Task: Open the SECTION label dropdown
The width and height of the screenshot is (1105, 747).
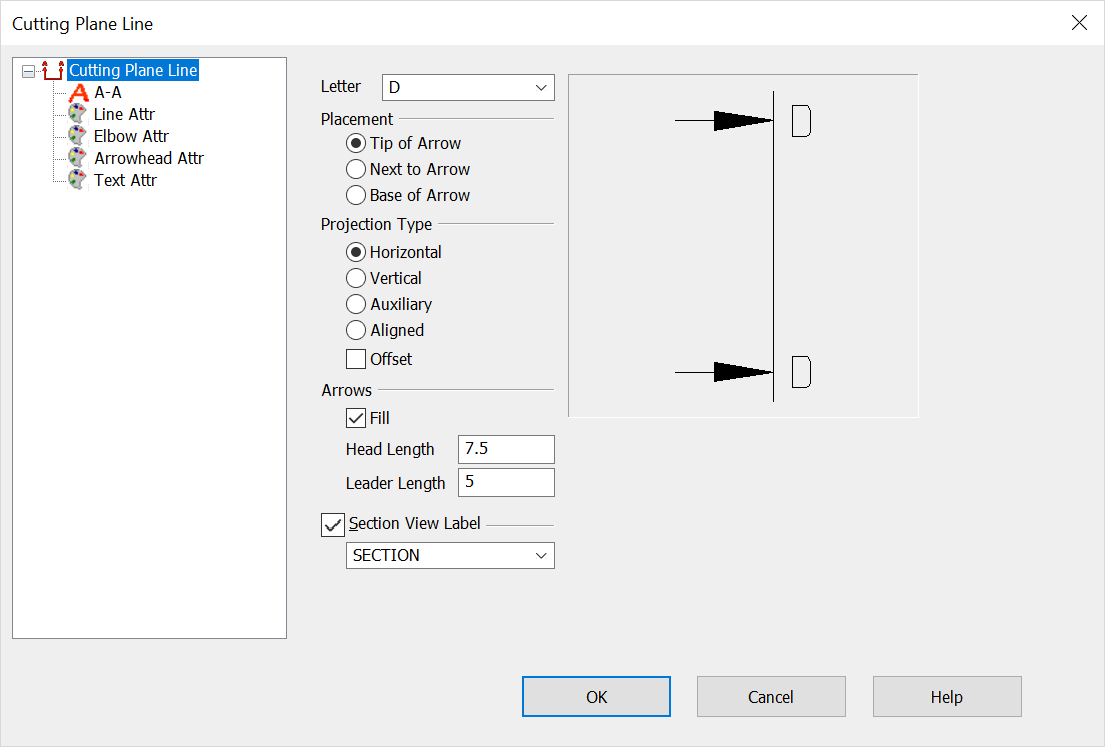Action: 541,555
